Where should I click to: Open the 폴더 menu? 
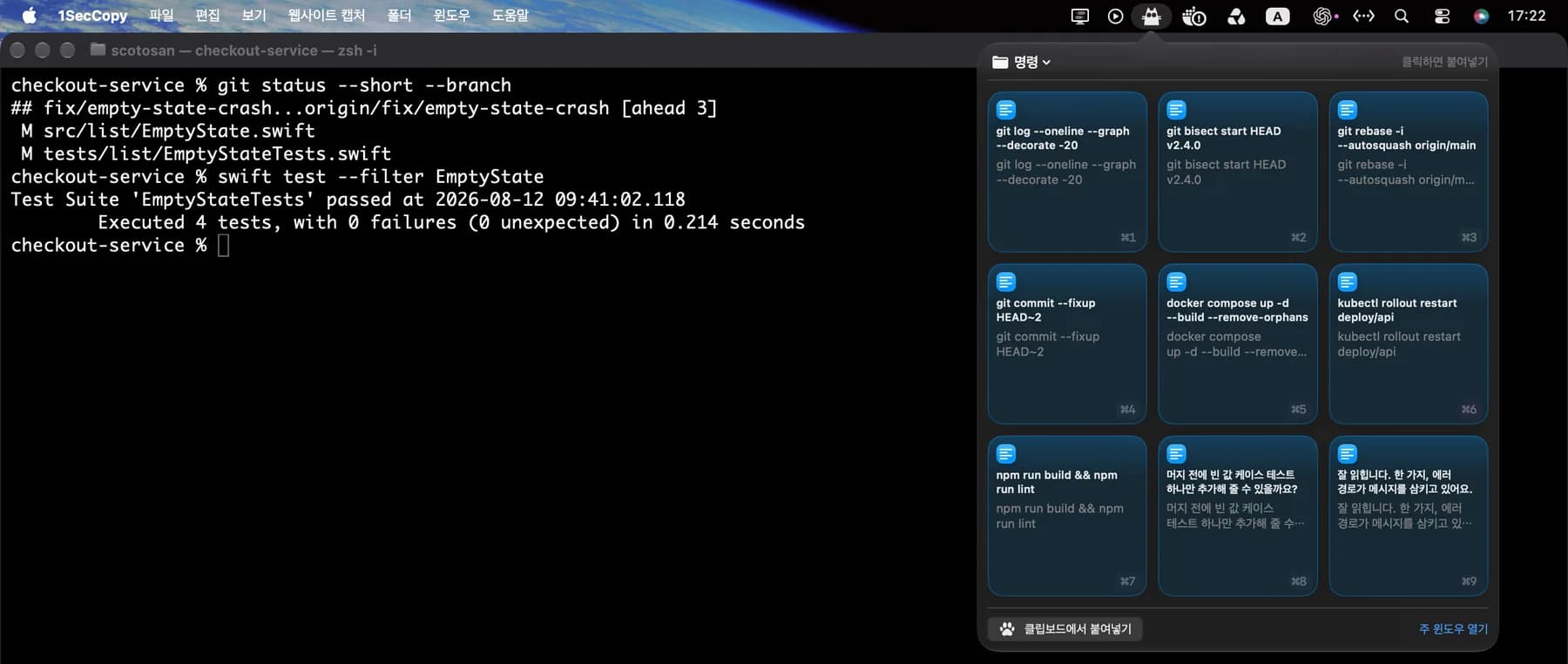click(399, 16)
